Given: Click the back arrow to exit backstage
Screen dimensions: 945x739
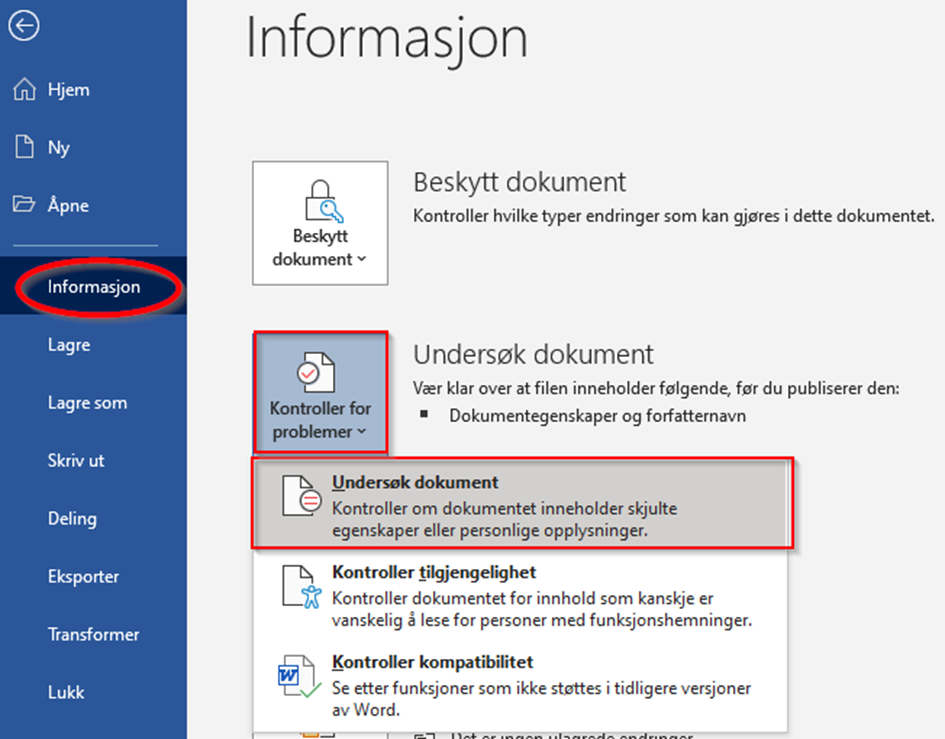Looking at the screenshot, I should 24,26.
